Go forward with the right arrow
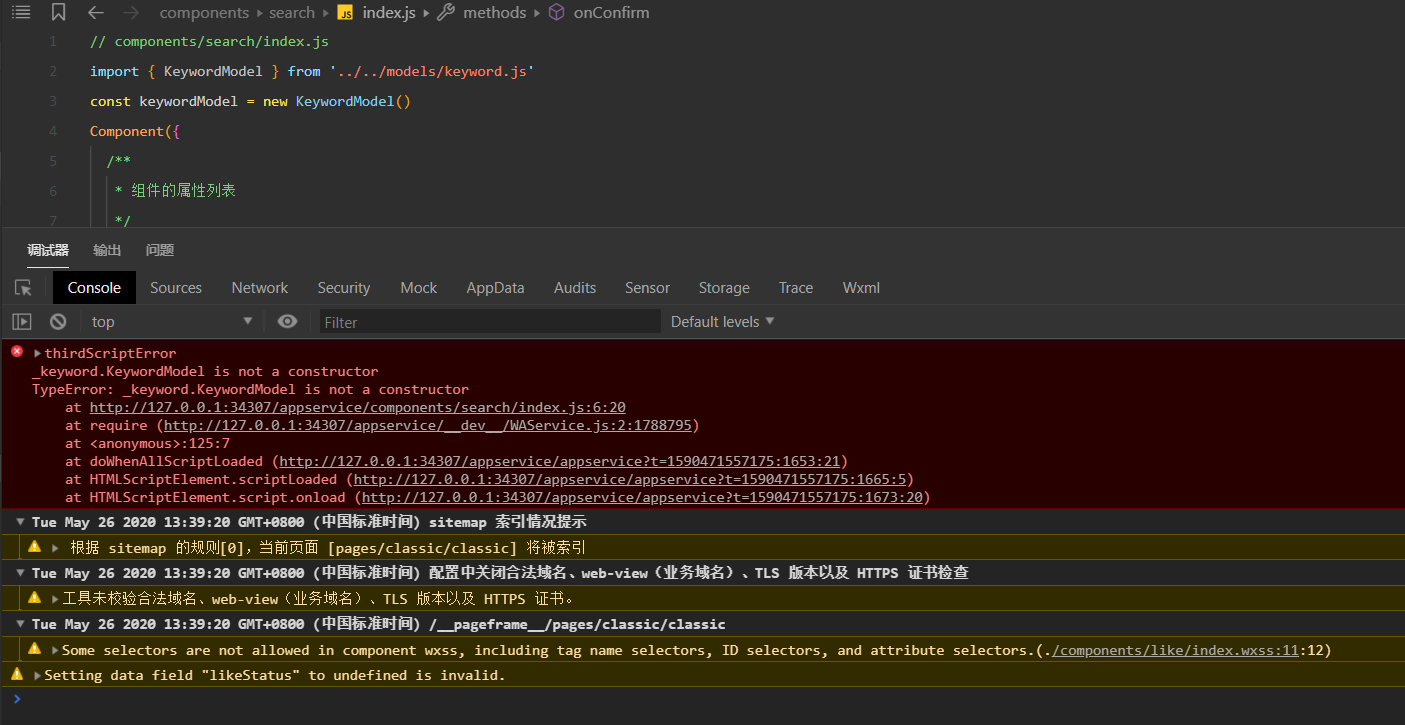The width and height of the screenshot is (1405, 725). (x=130, y=12)
